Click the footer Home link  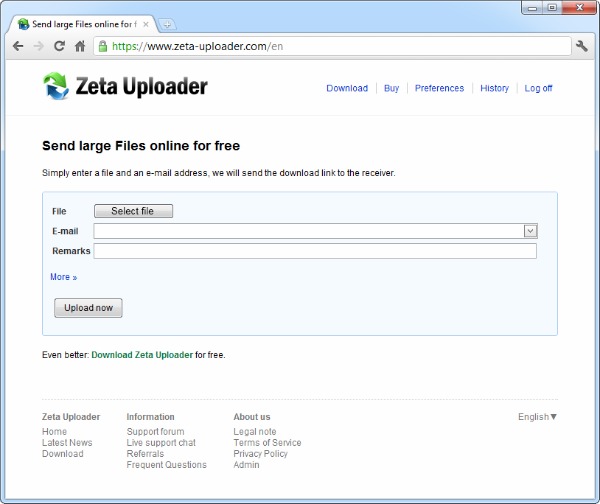tap(54, 432)
